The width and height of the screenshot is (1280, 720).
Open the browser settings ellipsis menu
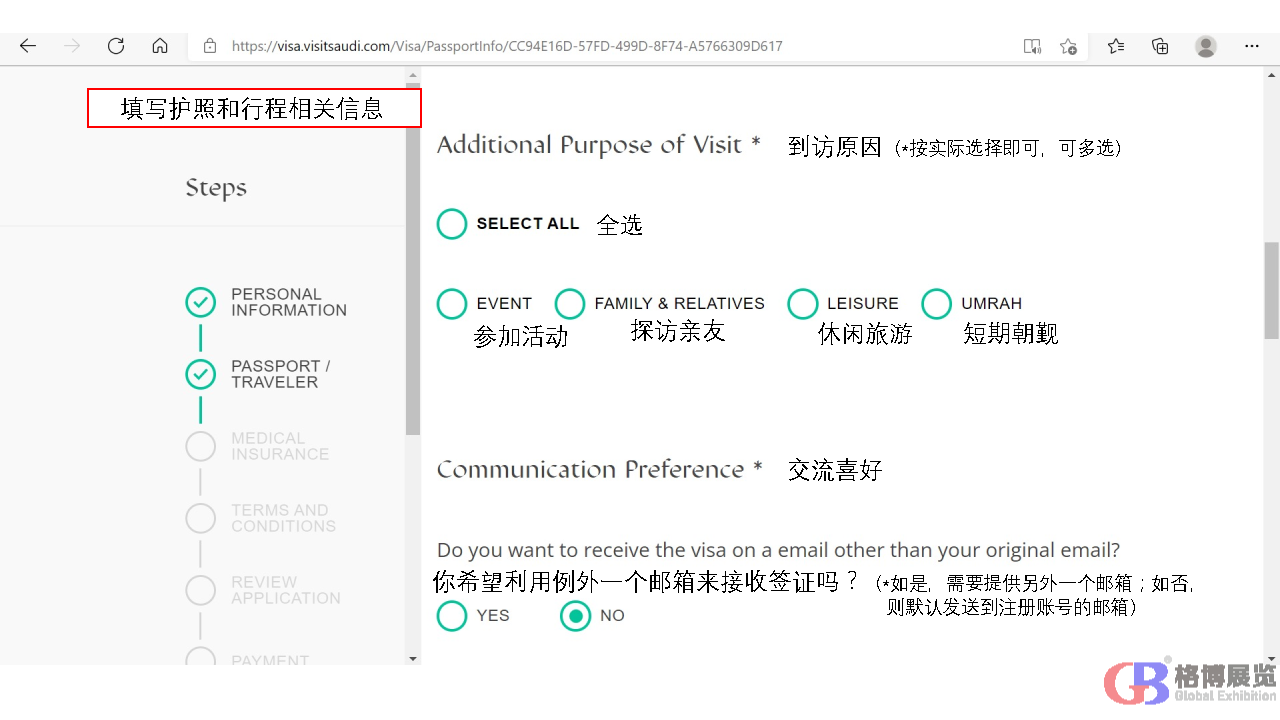1252,46
